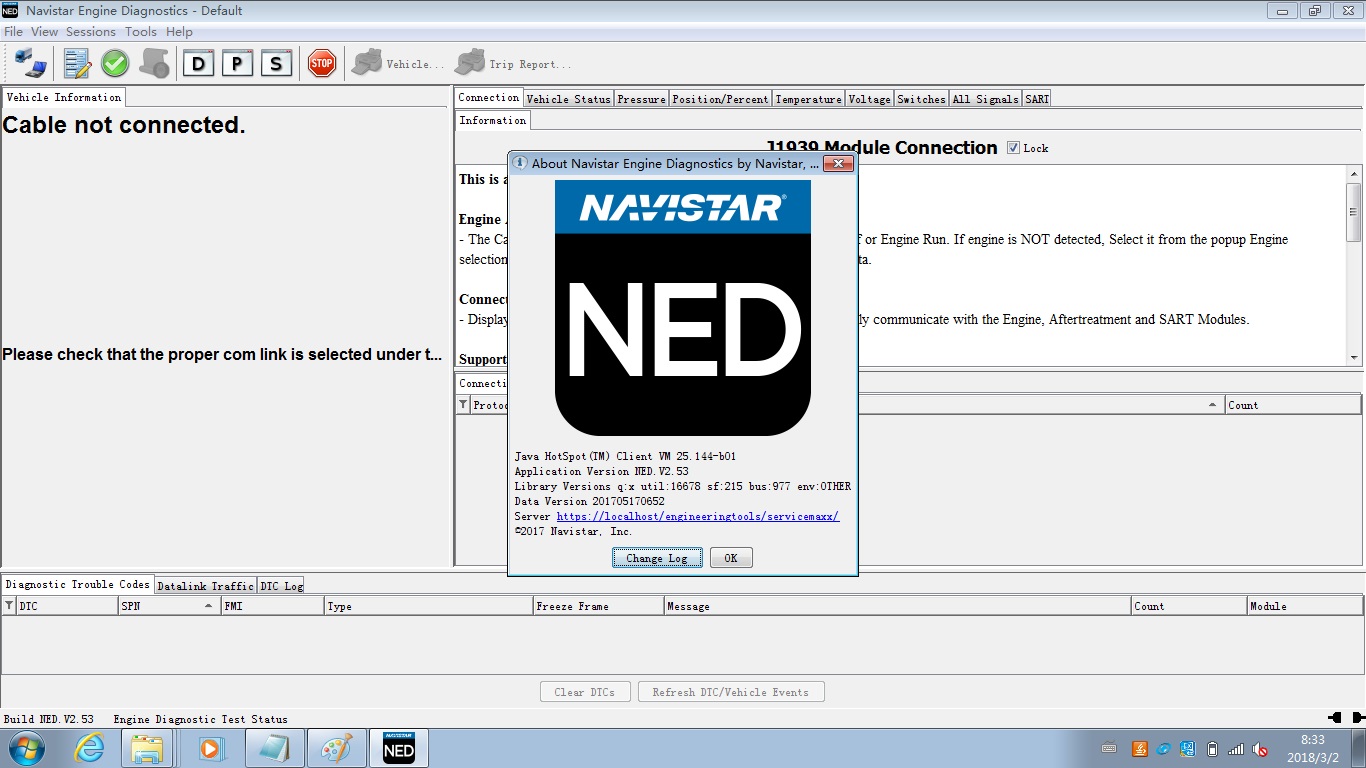The width and height of the screenshot is (1366, 768).
Task: Click the Message column header
Action: (x=897, y=606)
